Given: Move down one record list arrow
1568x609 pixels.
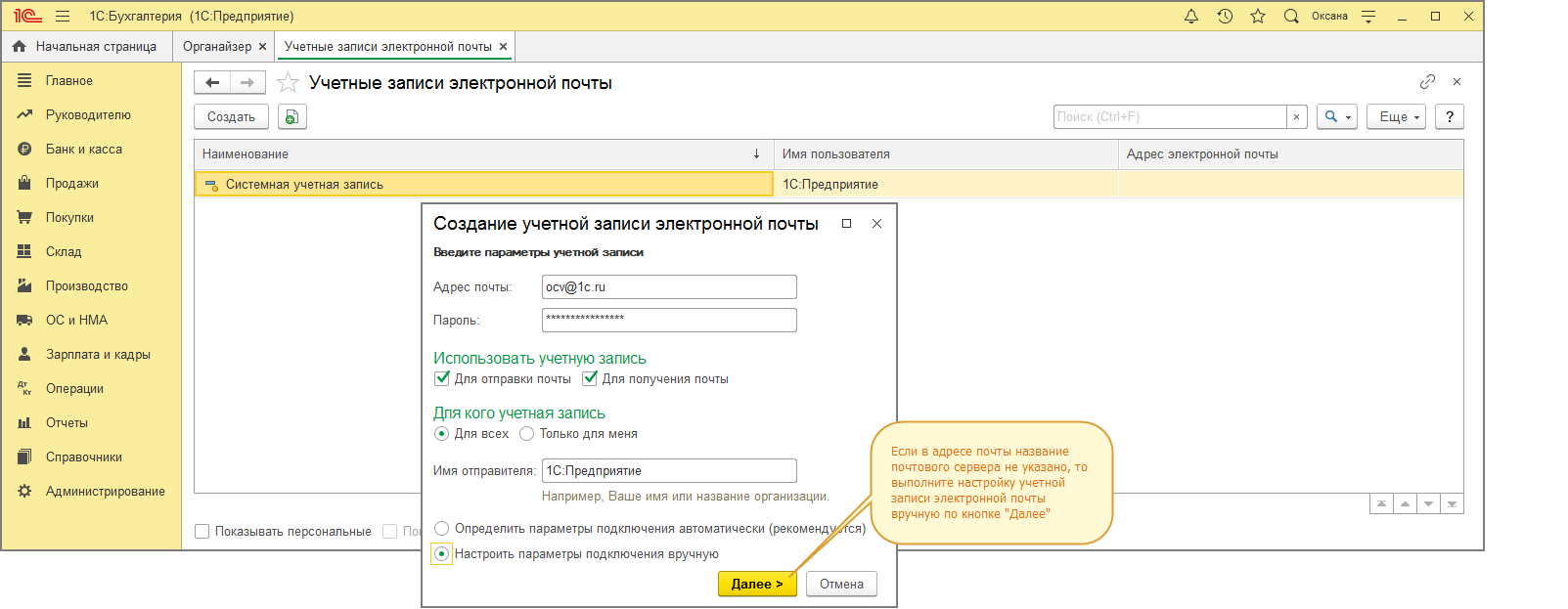Looking at the screenshot, I should (1429, 504).
